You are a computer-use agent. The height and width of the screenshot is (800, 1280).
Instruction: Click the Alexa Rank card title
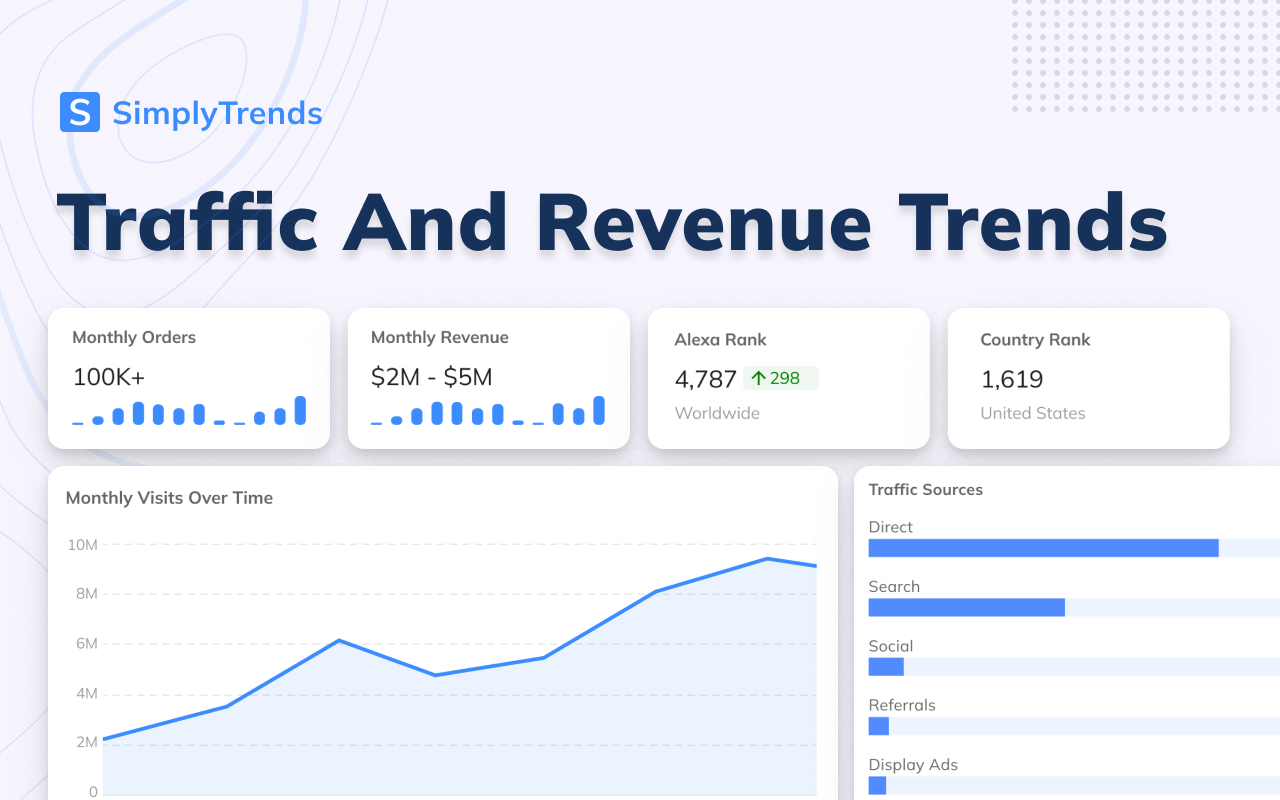[x=721, y=340]
